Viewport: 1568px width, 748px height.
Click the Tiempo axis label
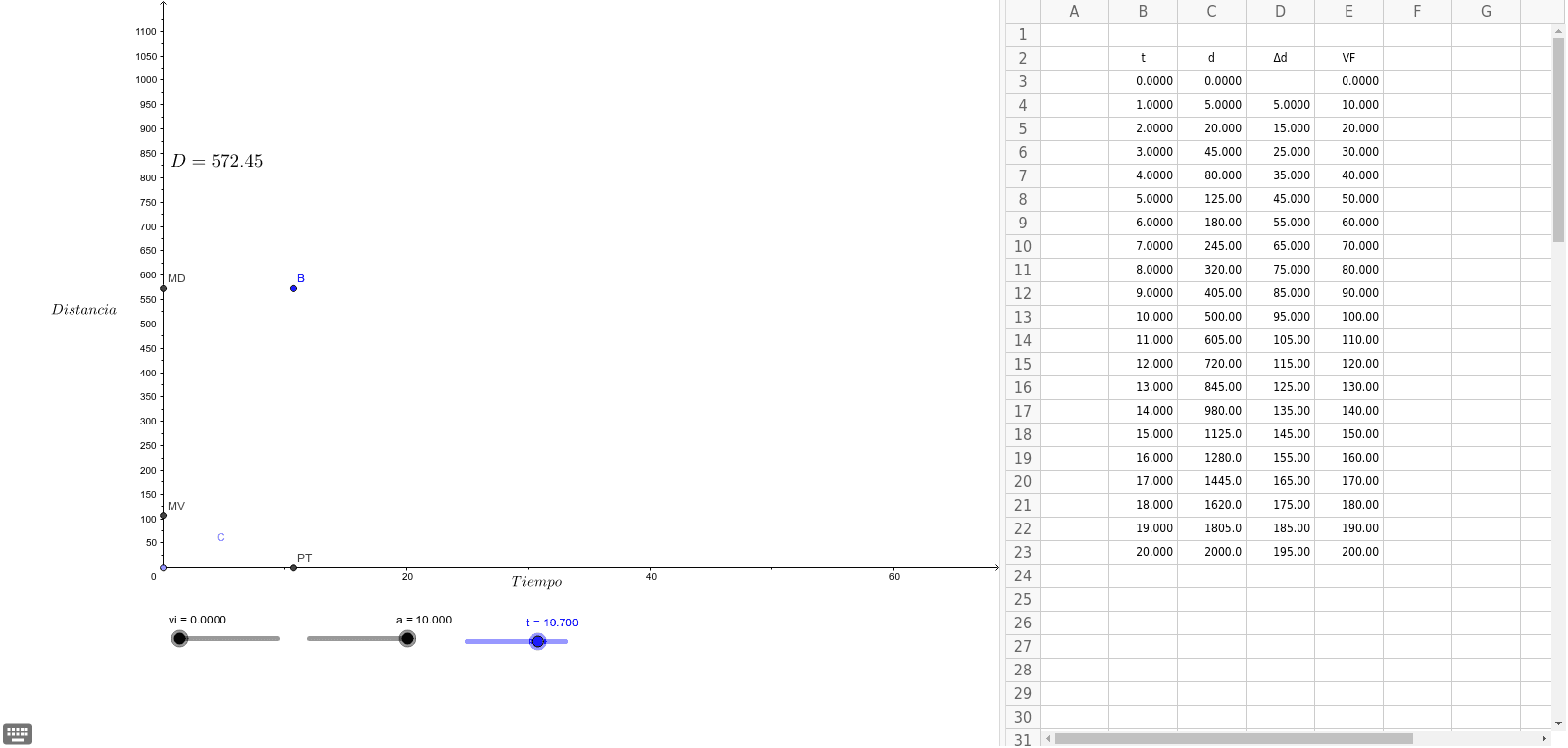click(536, 582)
